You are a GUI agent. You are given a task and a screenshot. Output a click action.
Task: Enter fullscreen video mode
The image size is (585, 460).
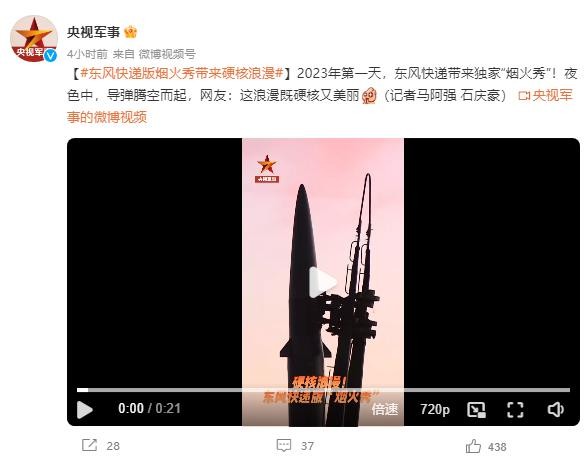(515, 409)
